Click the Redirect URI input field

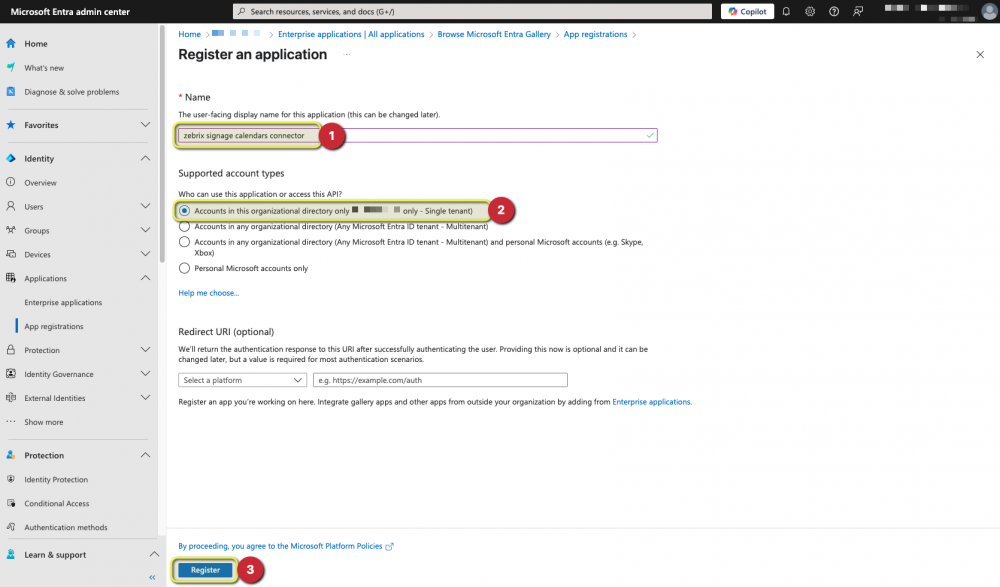(x=440, y=380)
